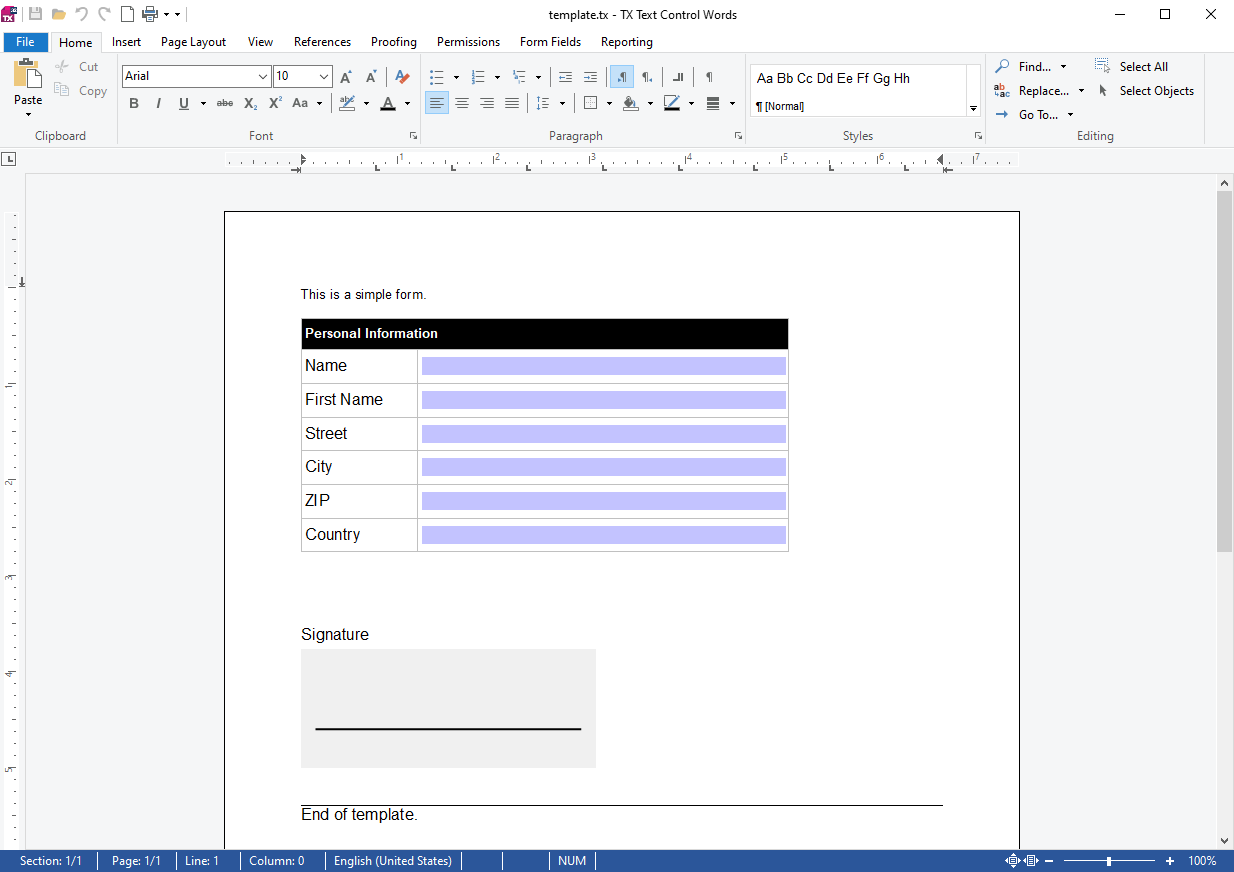Click the table borders icon
This screenshot has height=872, width=1234.
pyautogui.click(x=590, y=103)
